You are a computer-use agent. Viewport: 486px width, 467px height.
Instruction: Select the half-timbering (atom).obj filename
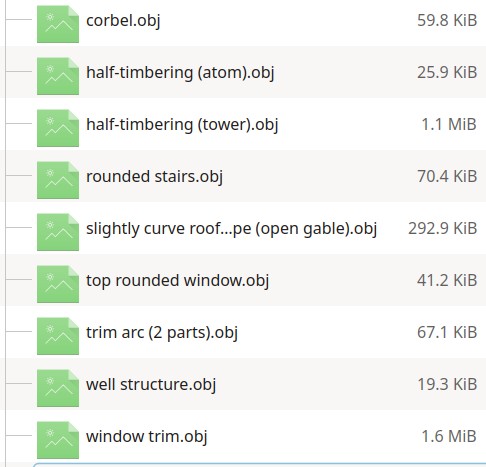point(180,73)
